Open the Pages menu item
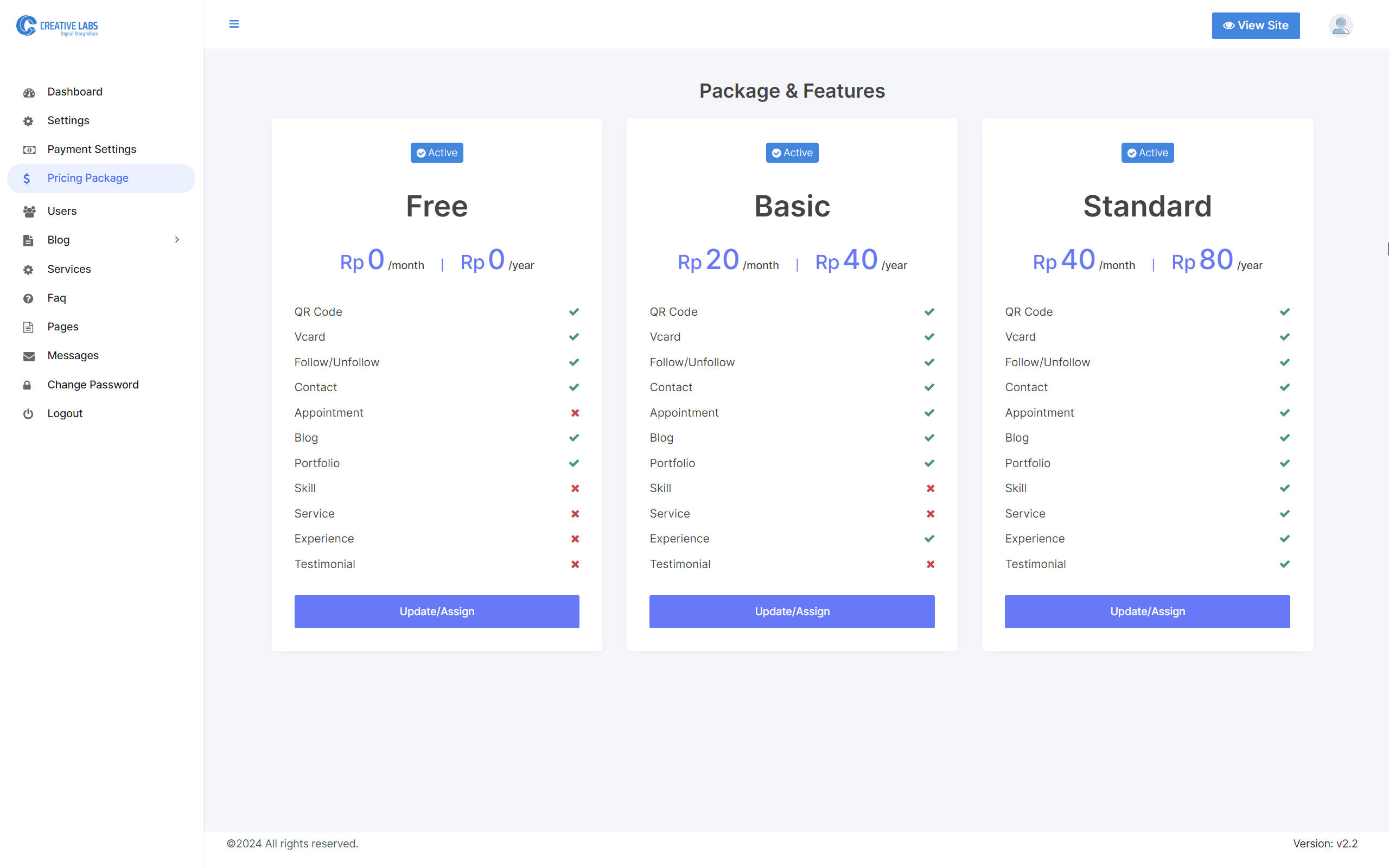The image size is (1389, 868). pyautogui.click(x=62, y=326)
